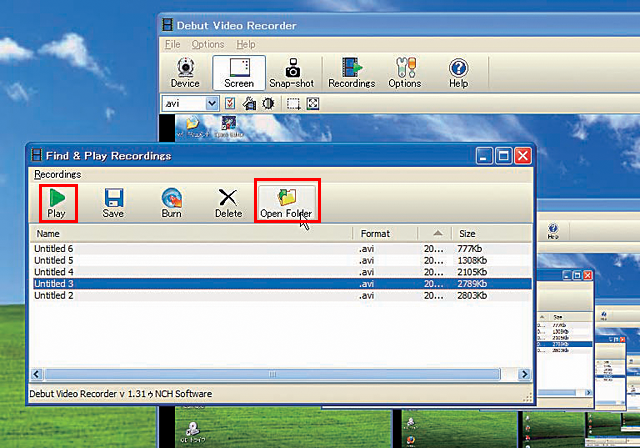Open the Options tools icon in Debut
This screenshot has height=448, width=640.
405,73
